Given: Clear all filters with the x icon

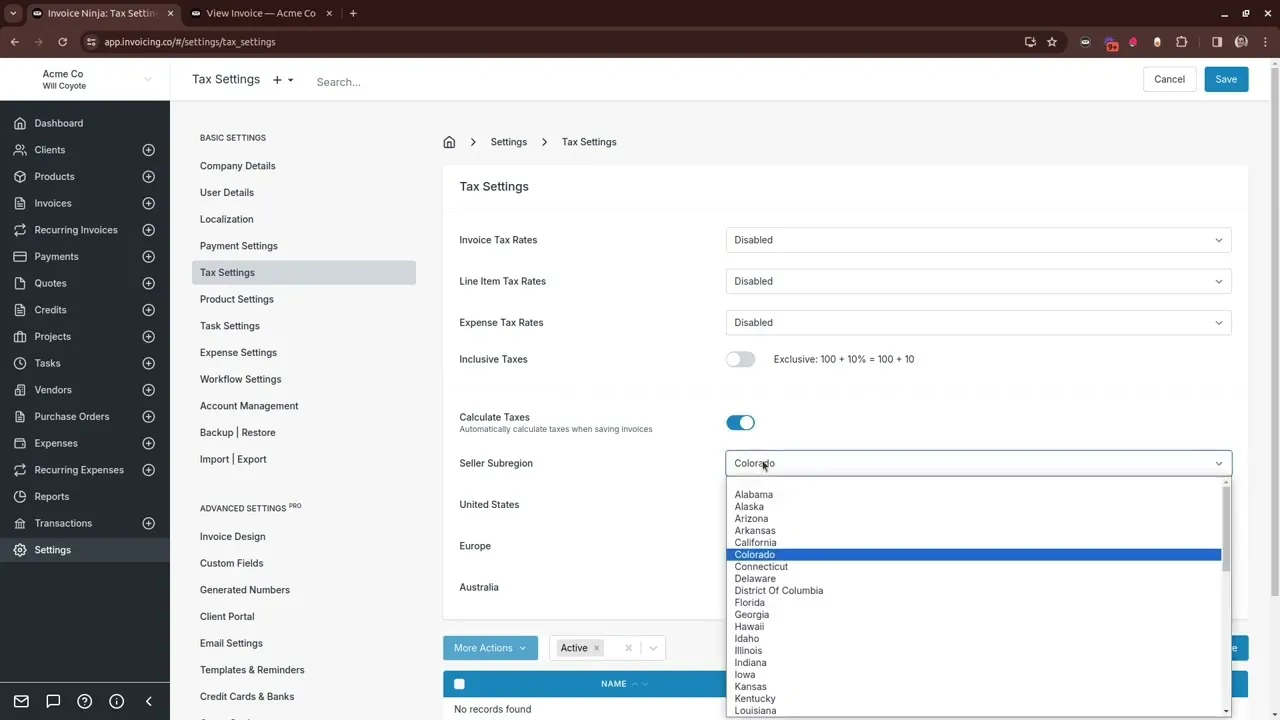Looking at the screenshot, I should [x=628, y=648].
